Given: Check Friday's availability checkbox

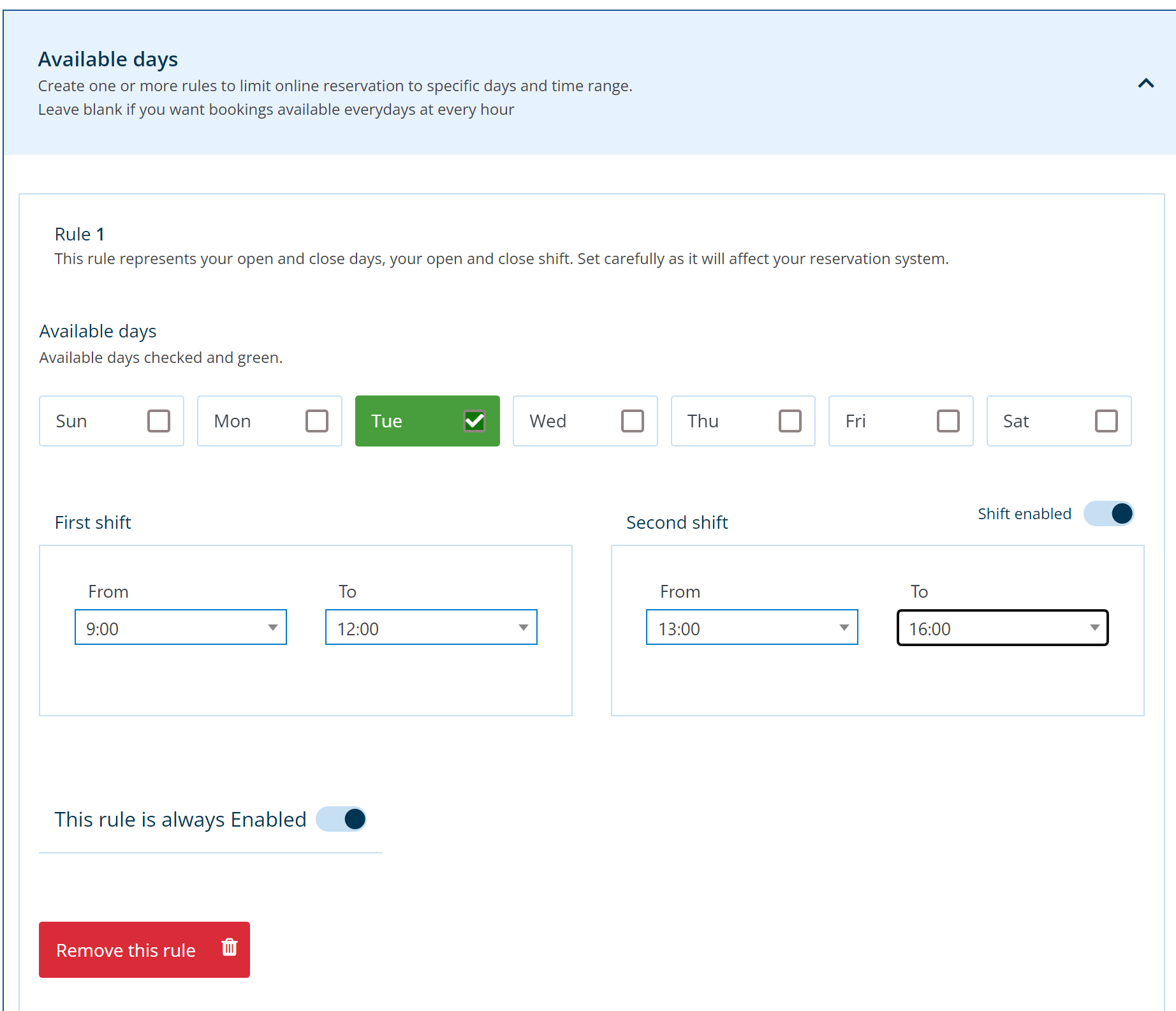Looking at the screenshot, I should point(948,421).
